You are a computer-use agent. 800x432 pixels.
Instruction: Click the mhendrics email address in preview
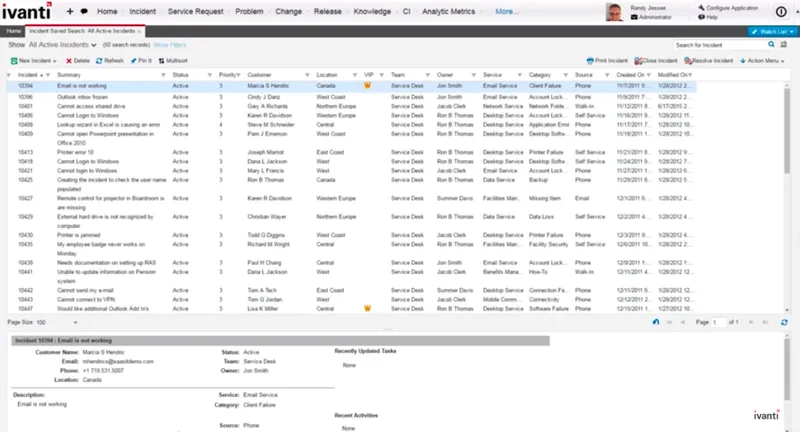click(118, 361)
